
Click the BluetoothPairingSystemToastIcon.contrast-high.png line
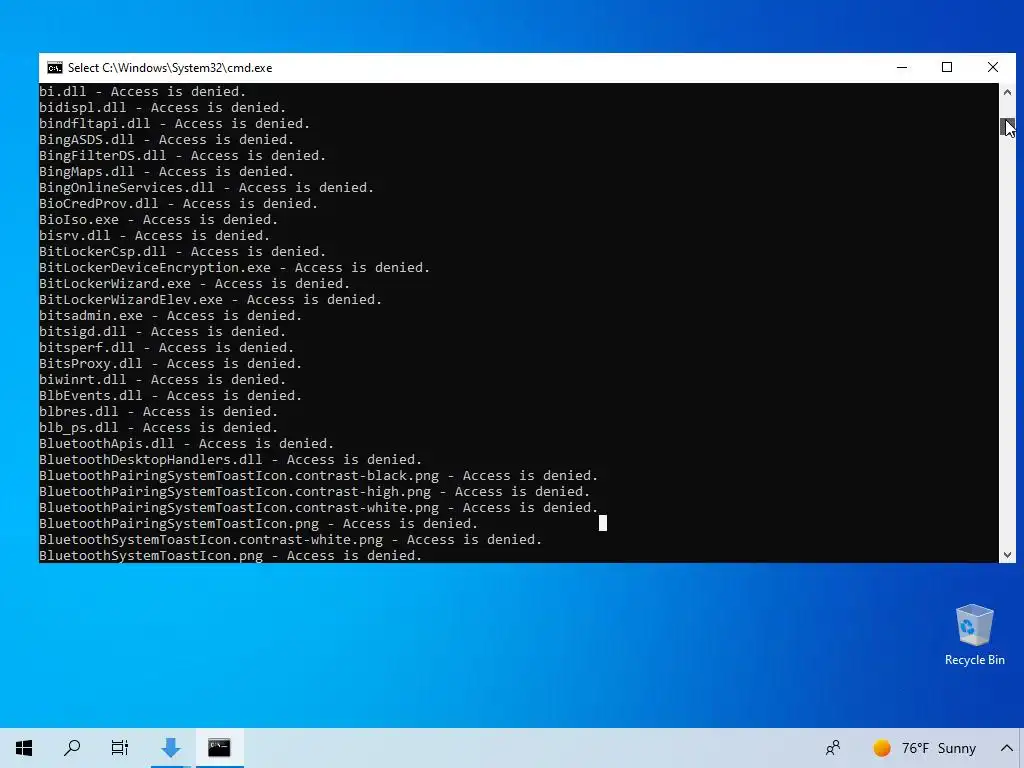[315, 492]
